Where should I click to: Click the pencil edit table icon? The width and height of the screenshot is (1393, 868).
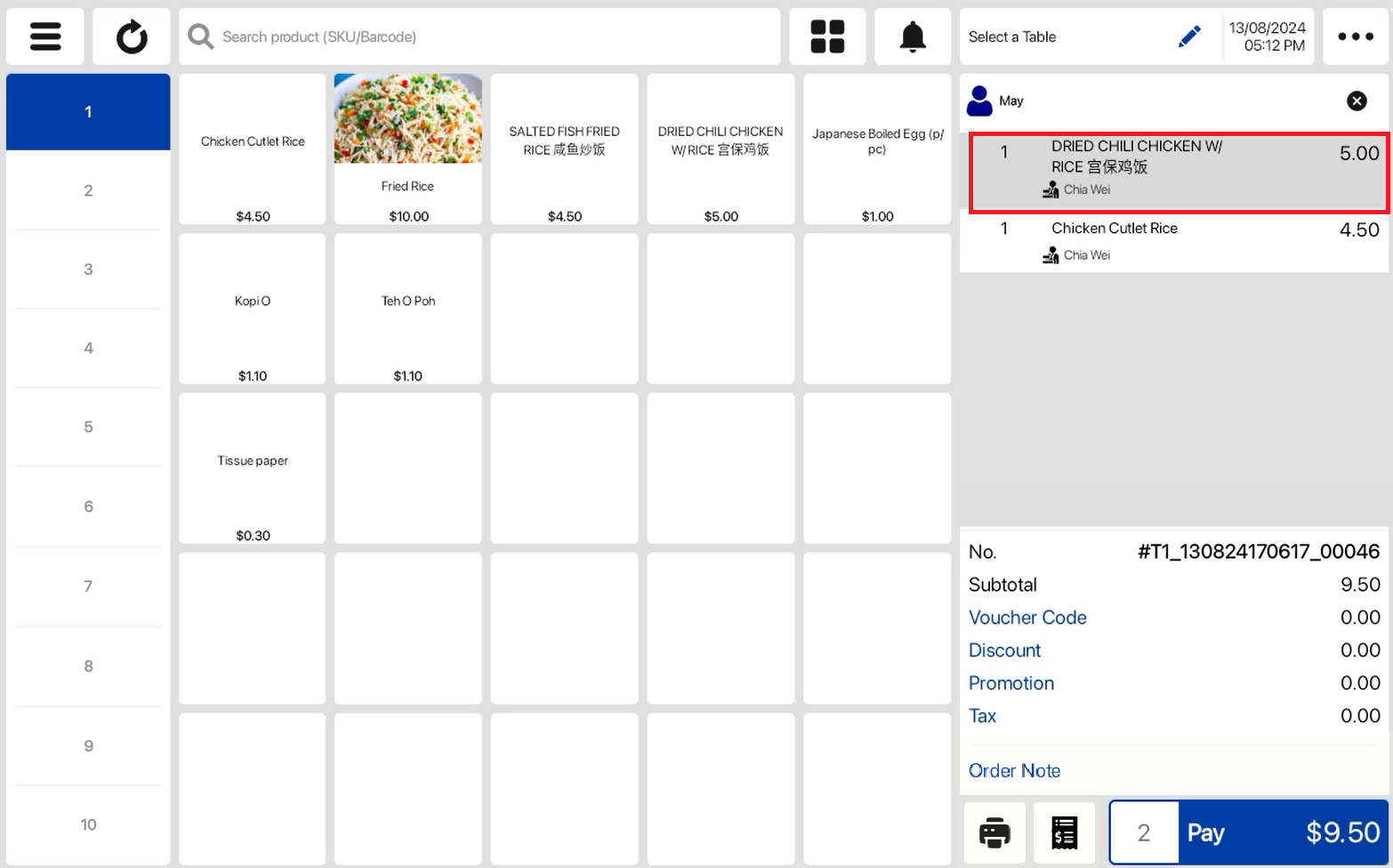pos(1188,36)
